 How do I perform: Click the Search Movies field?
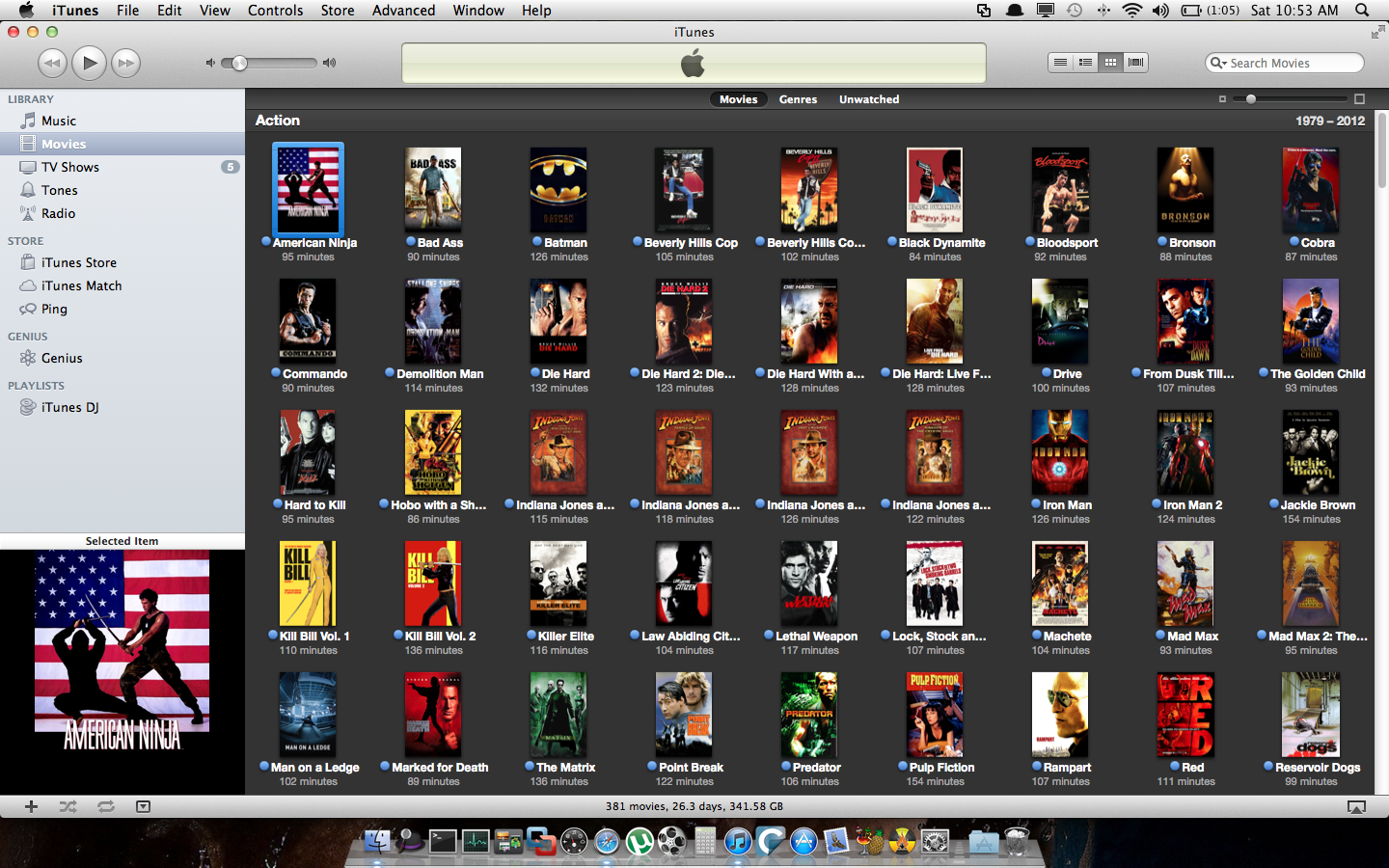click(x=1285, y=63)
